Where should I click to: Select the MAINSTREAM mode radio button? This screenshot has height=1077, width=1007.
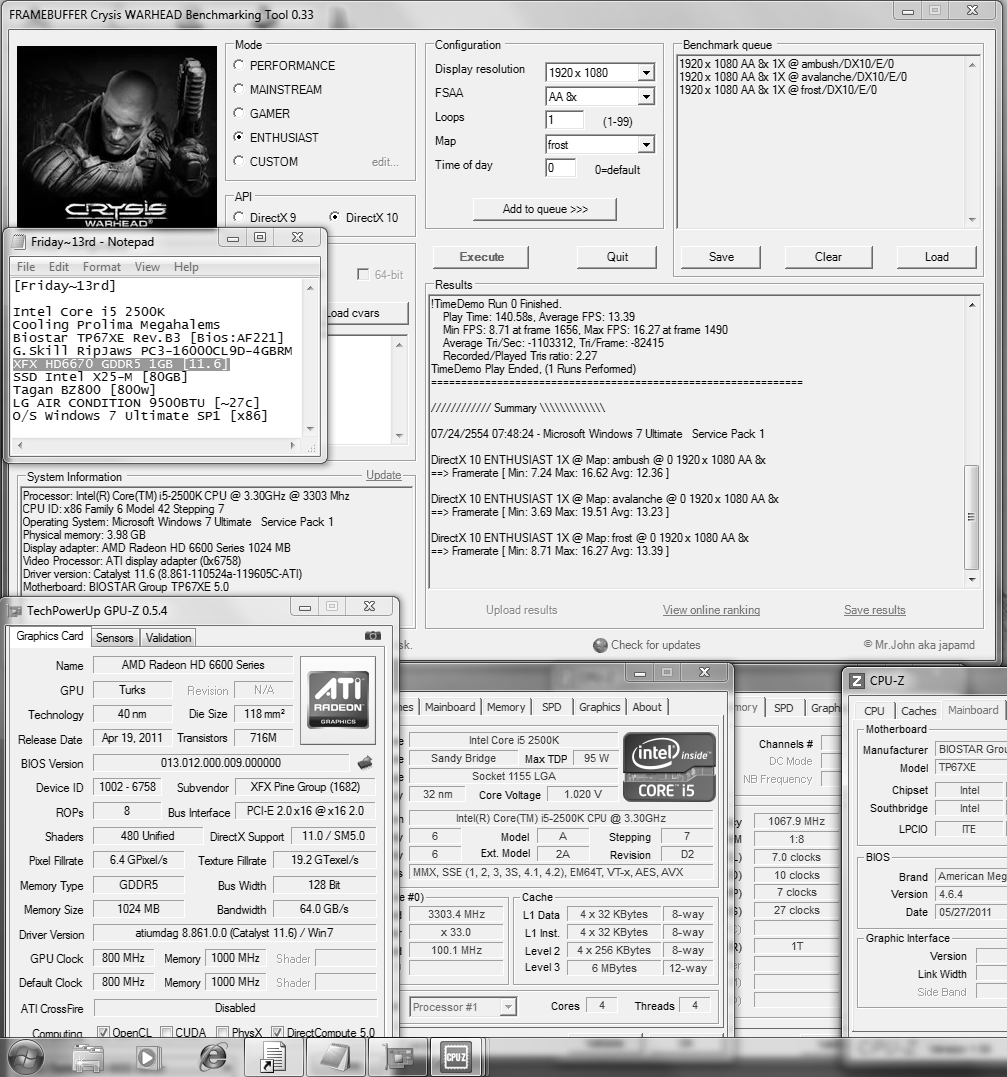coord(238,89)
